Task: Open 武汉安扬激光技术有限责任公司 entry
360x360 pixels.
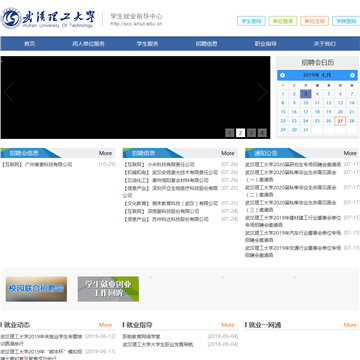Action: [x=170, y=172]
